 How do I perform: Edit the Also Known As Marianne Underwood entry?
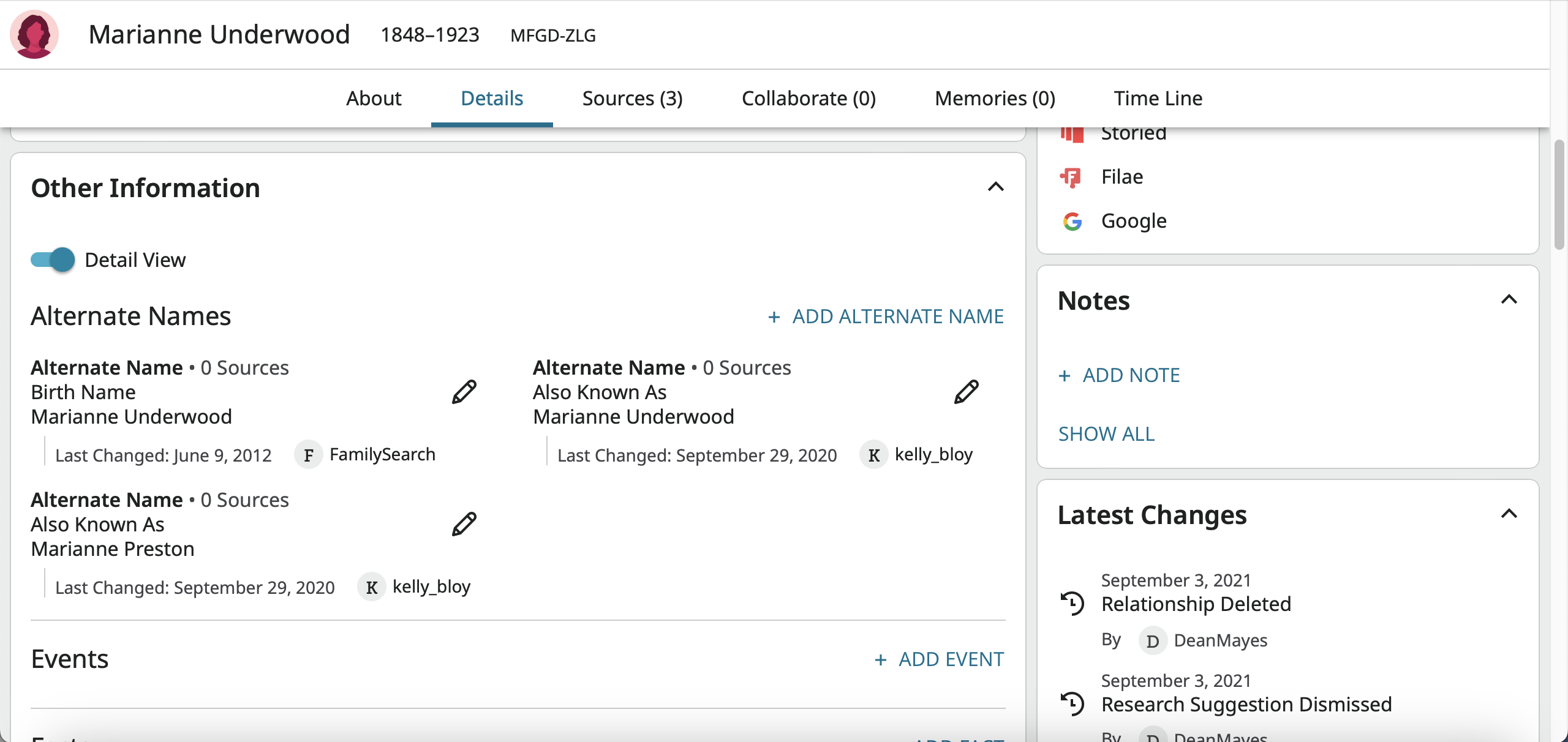tap(967, 392)
